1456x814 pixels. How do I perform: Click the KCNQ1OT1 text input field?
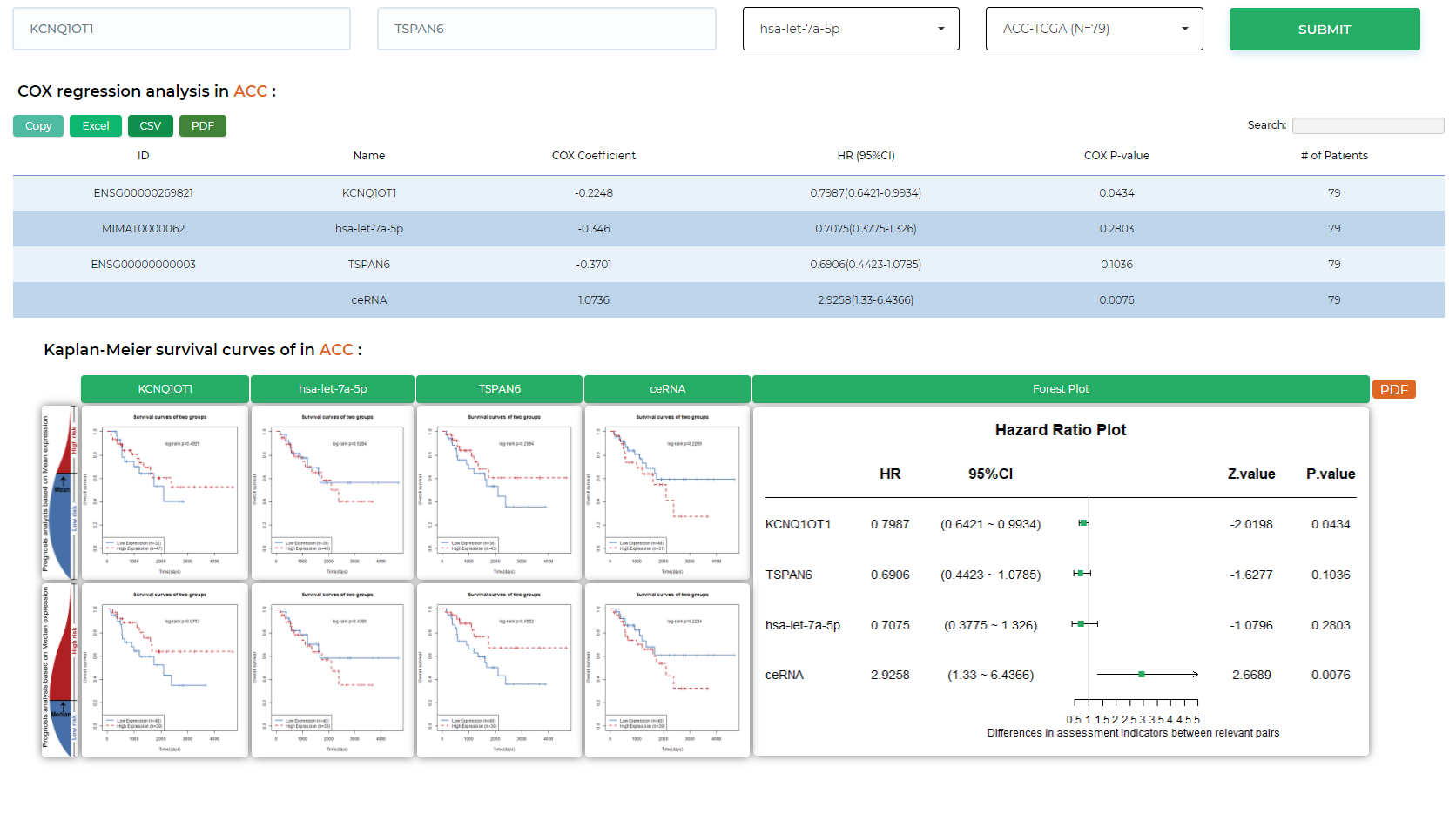point(181,30)
